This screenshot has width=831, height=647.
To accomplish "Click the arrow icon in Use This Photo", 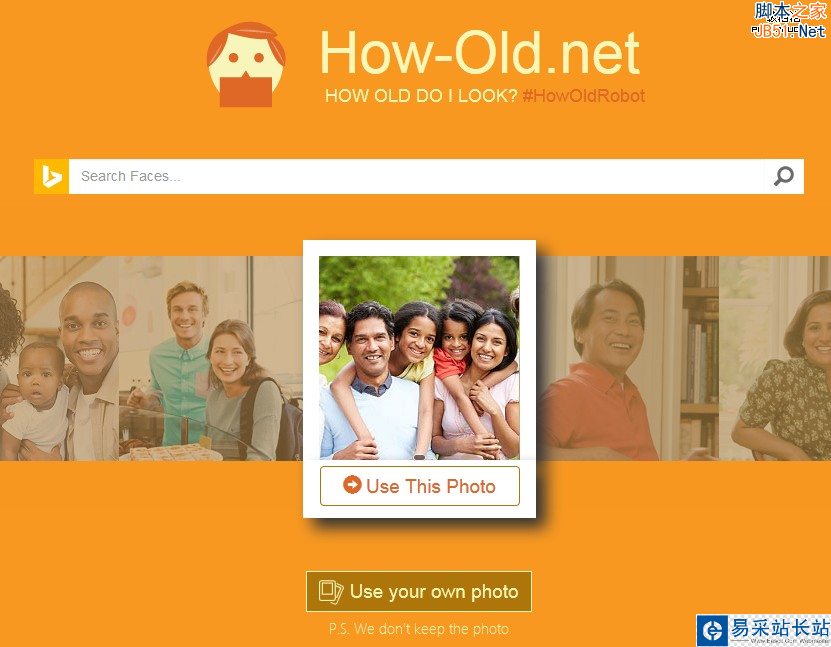I will click(x=352, y=484).
